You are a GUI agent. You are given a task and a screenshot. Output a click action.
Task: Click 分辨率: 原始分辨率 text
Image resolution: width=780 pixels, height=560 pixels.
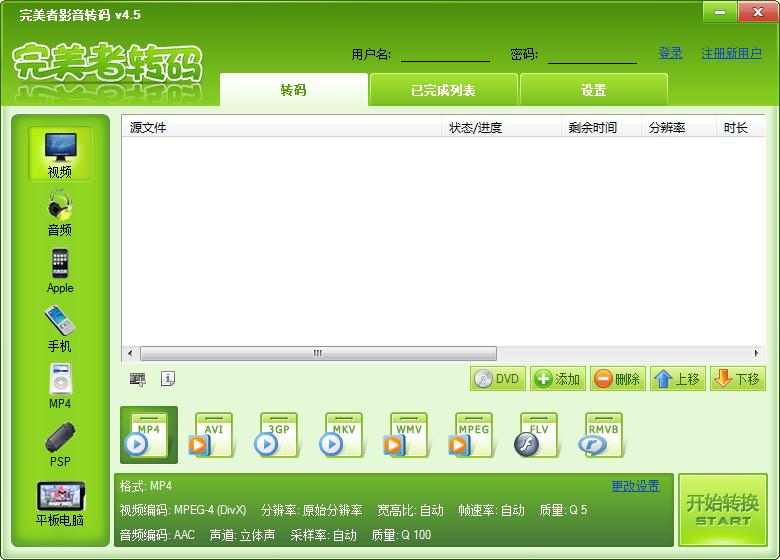click(312, 510)
